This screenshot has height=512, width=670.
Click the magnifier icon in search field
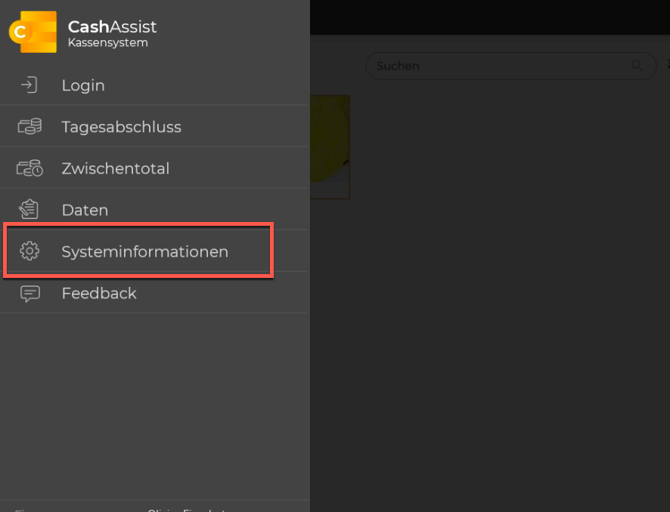[637, 65]
